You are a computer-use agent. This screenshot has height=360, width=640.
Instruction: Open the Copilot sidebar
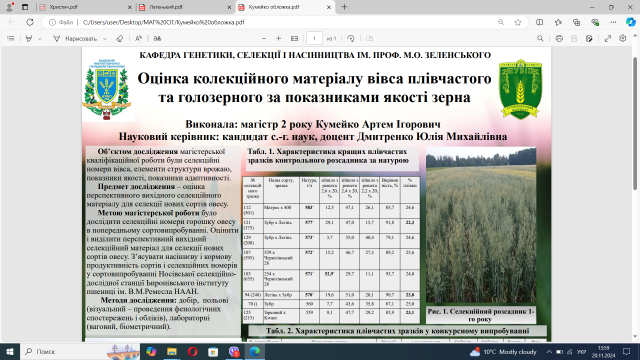[631, 22]
